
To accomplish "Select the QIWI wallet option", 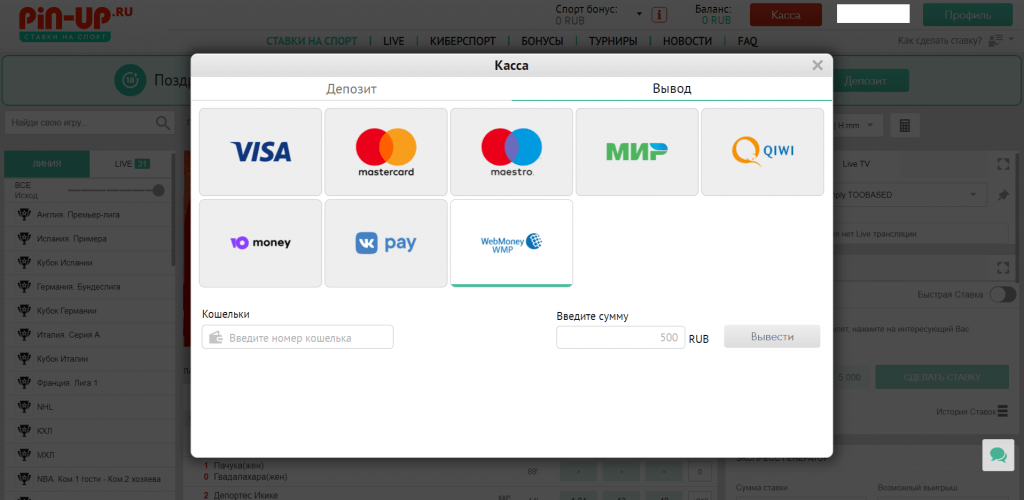I will [x=762, y=152].
